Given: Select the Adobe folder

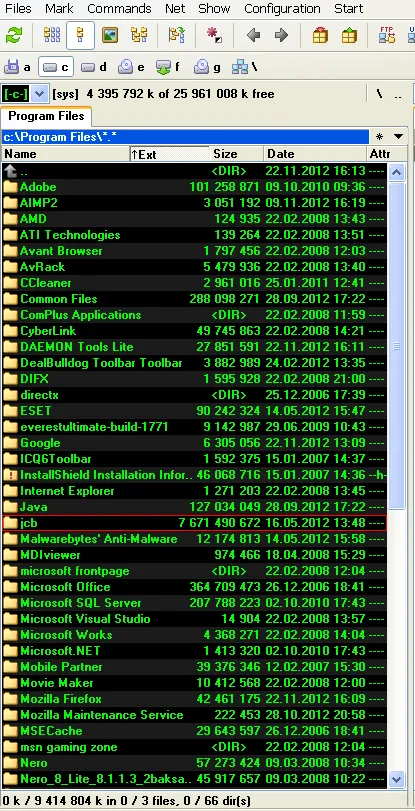Looking at the screenshot, I should pyautogui.click(x=194, y=187).
